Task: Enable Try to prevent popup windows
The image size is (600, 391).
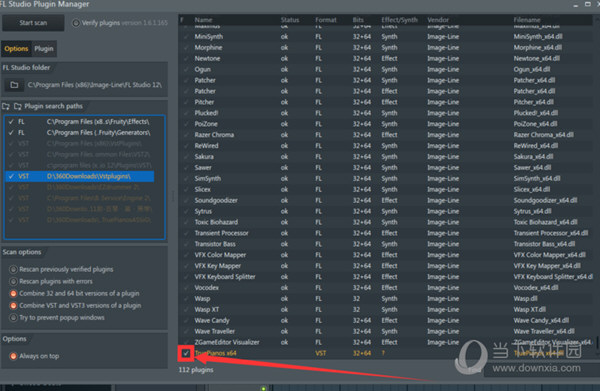Action: tap(13, 318)
